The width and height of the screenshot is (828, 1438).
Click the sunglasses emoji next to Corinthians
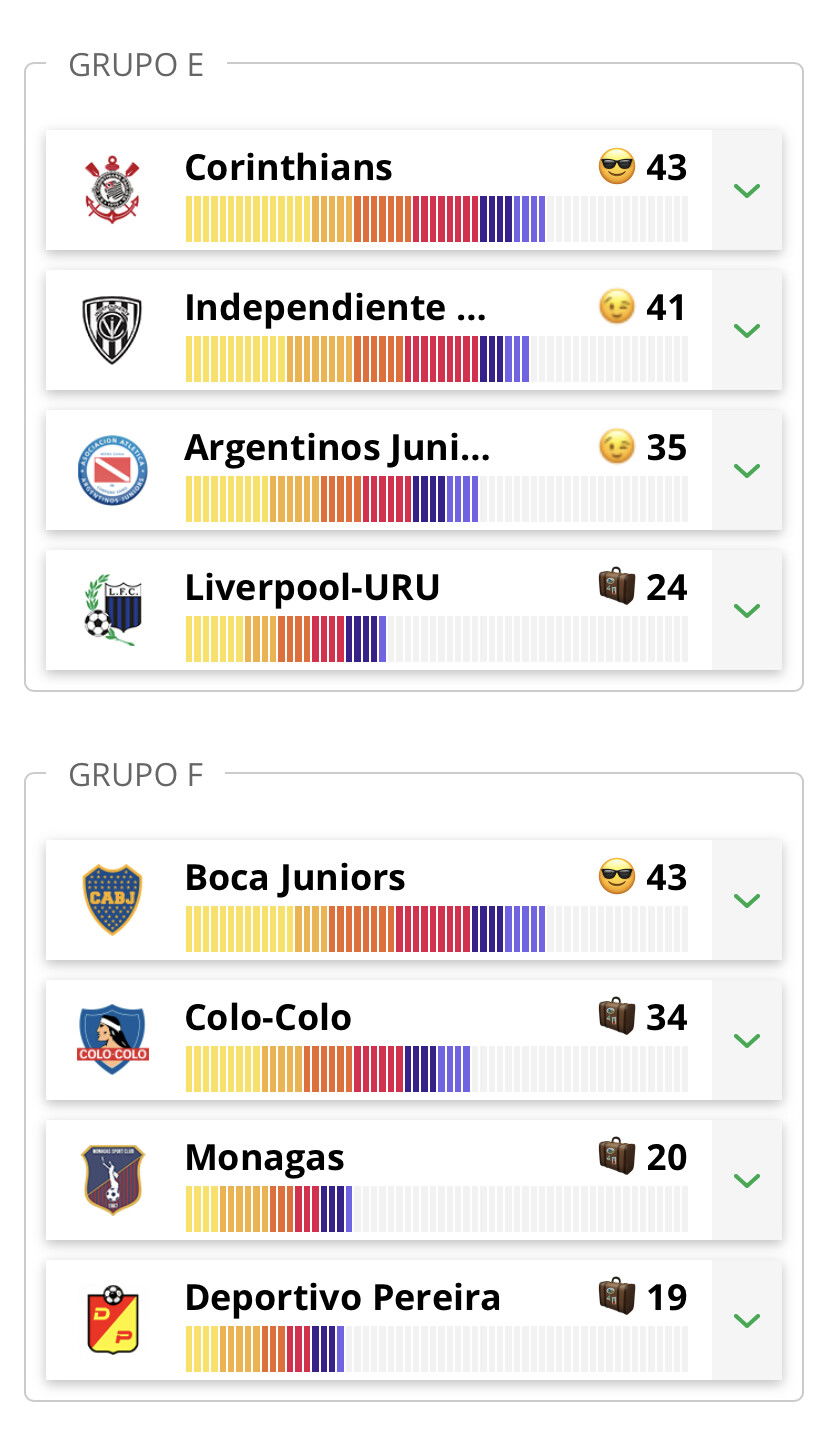pyautogui.click(x=617, y=167)
